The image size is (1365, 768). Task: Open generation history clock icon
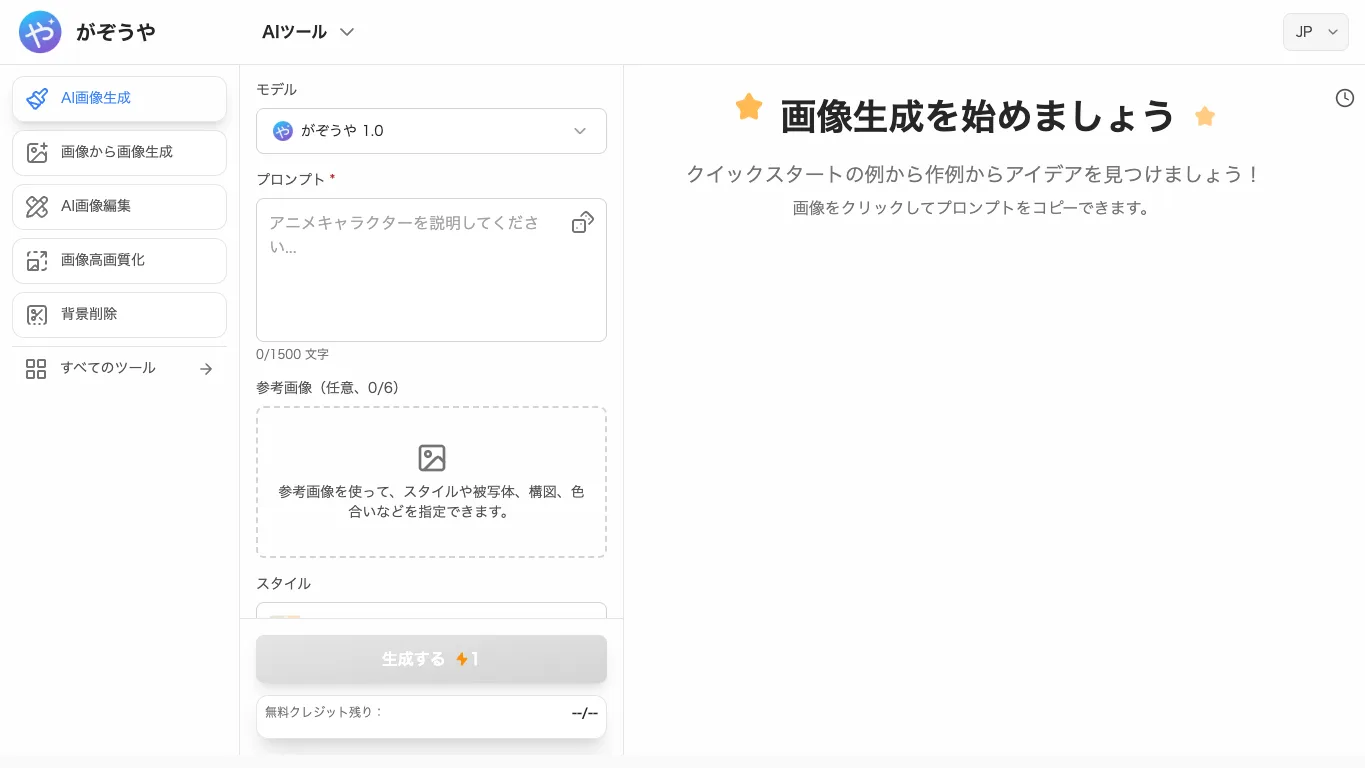(1345, 98)
